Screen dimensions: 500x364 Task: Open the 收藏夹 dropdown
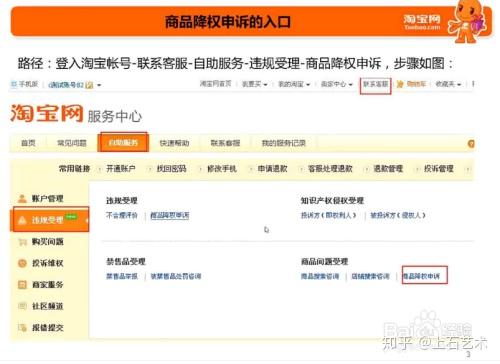point(448,84)
